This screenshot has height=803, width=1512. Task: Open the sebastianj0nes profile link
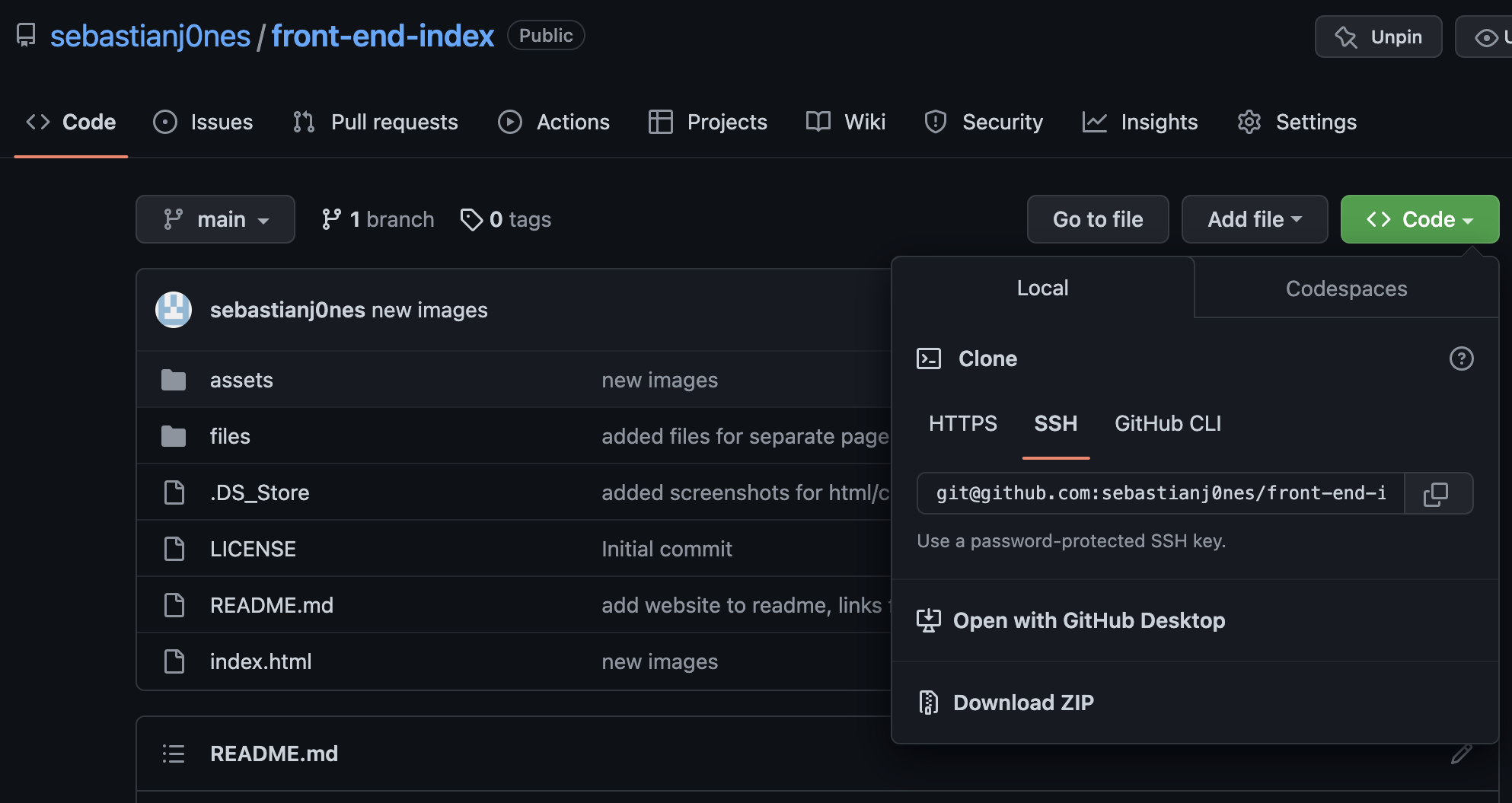click(150, 36)
